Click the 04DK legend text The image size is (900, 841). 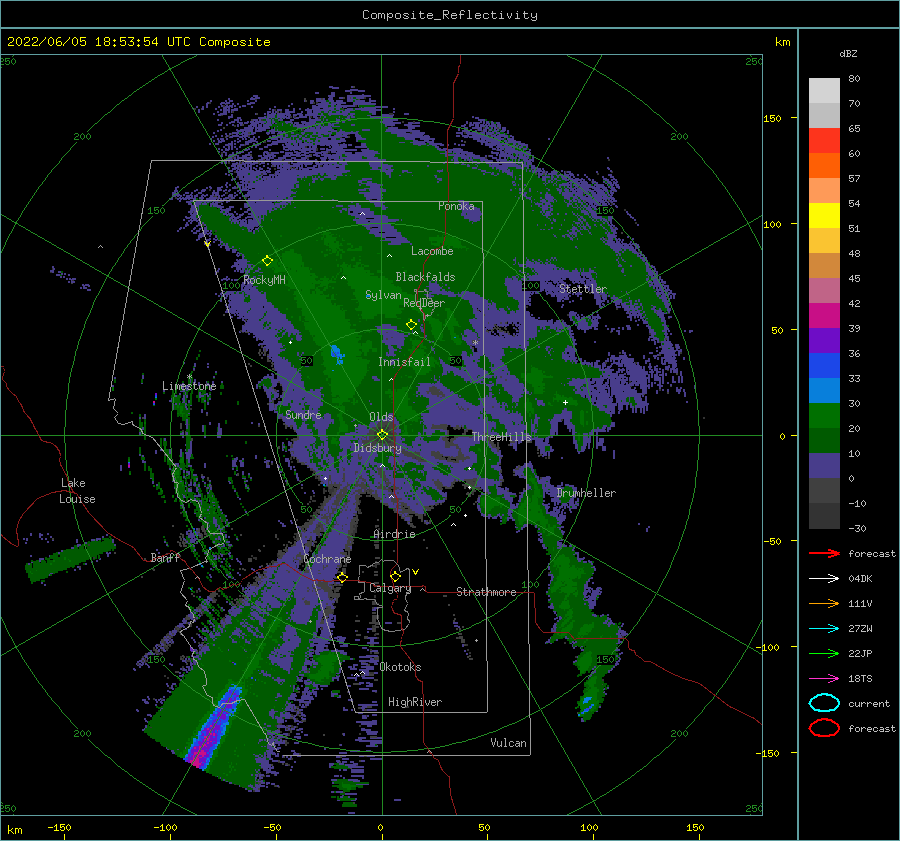tap(860, 578)
